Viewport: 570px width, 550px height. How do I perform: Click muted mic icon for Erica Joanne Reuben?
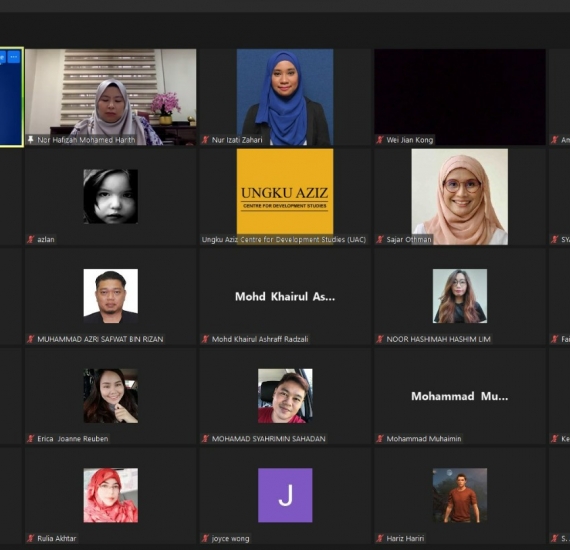coord(31,438)
